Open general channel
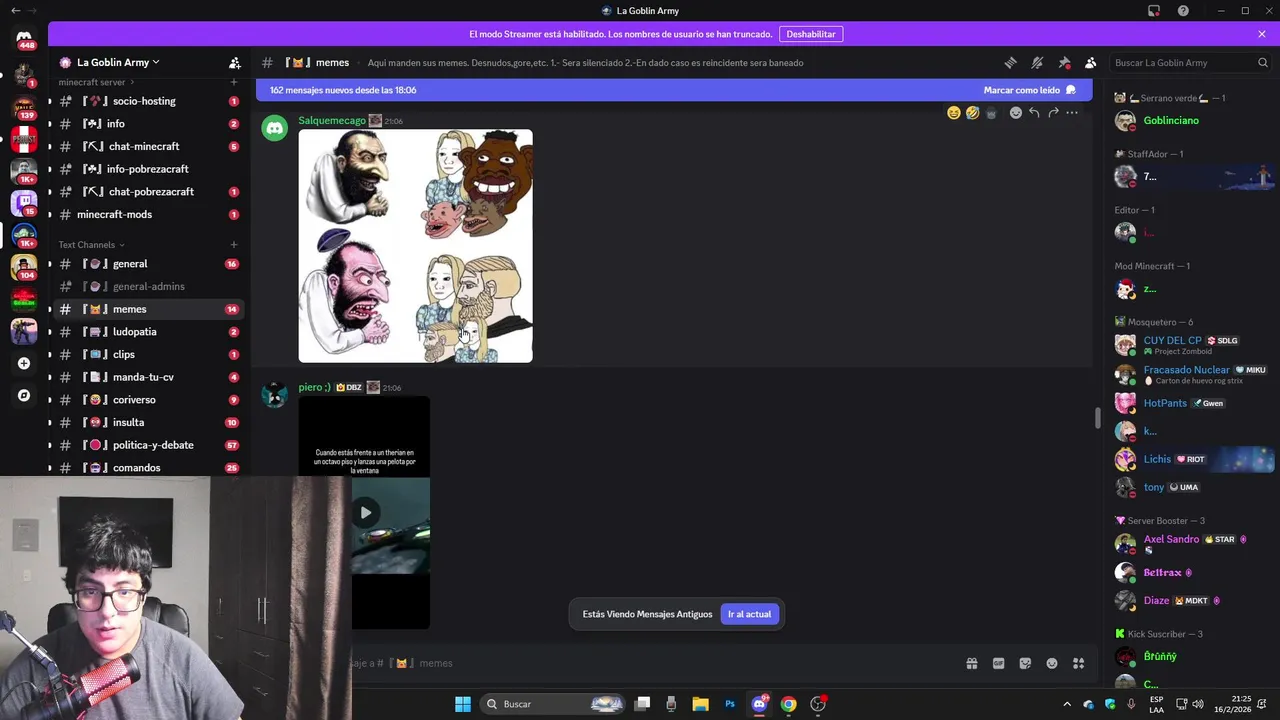1280x720 pixels. pos(147,264)
